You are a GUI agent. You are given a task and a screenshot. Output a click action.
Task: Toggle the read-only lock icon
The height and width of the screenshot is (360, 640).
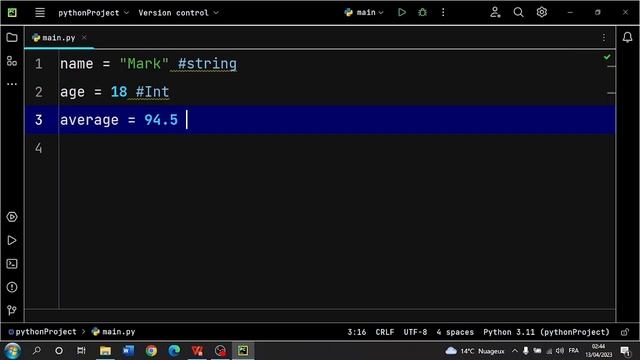pyautogui.click(x=624, y=332)
